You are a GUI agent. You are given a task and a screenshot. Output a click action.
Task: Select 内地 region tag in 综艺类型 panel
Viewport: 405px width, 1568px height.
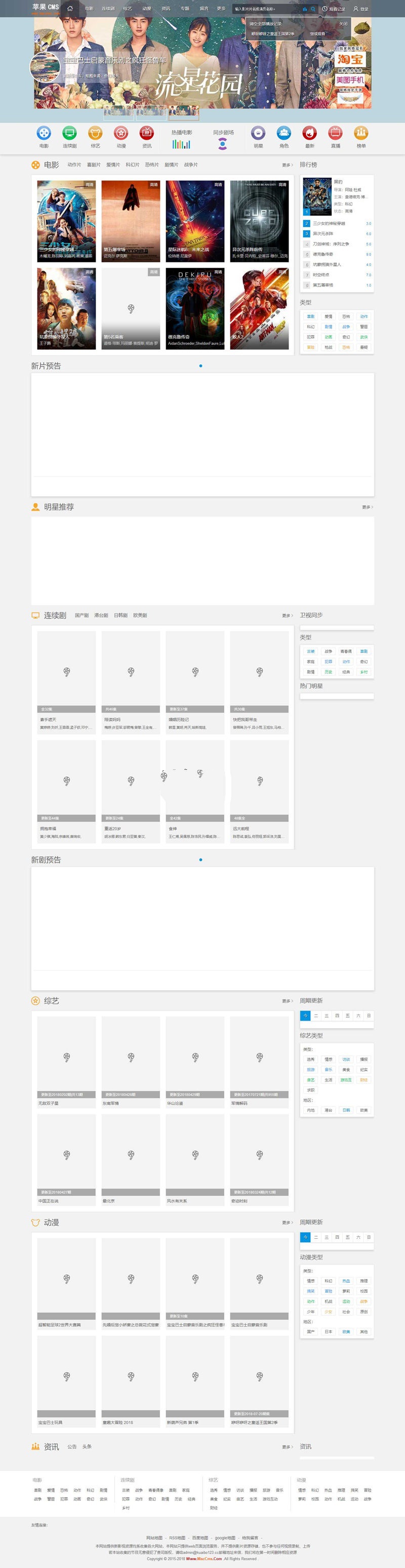tap(311, 1110)
